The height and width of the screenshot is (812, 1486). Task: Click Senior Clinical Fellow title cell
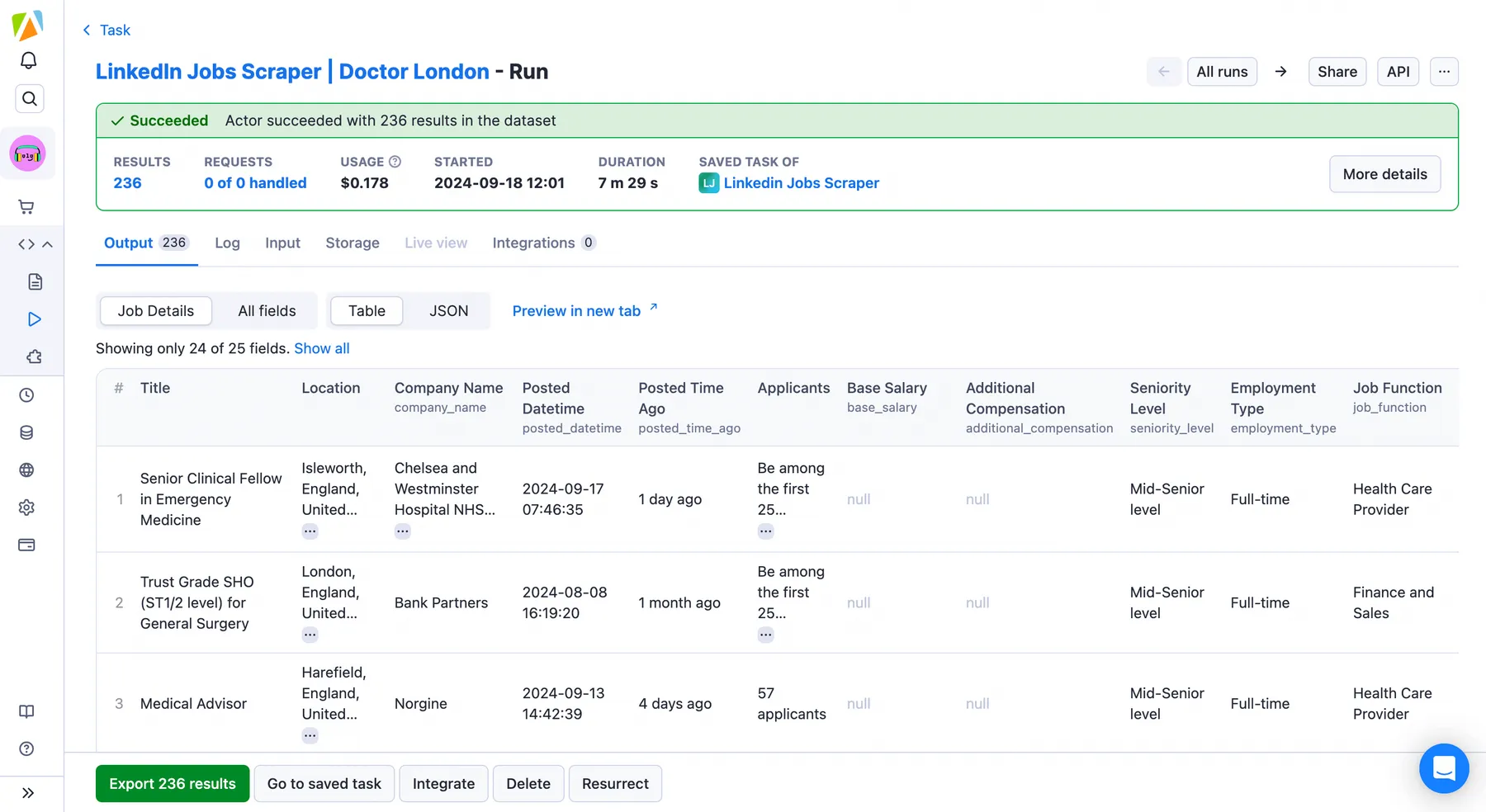[x=211, y=499]
